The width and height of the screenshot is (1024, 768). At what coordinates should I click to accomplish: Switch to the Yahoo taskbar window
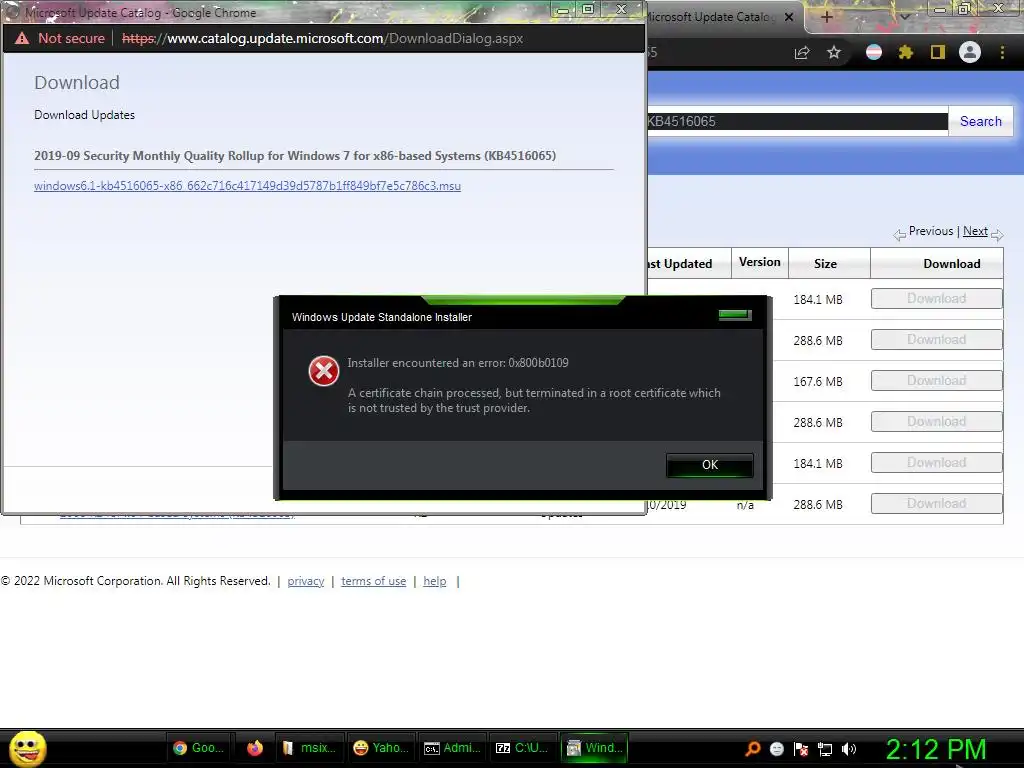click(380, 748)
